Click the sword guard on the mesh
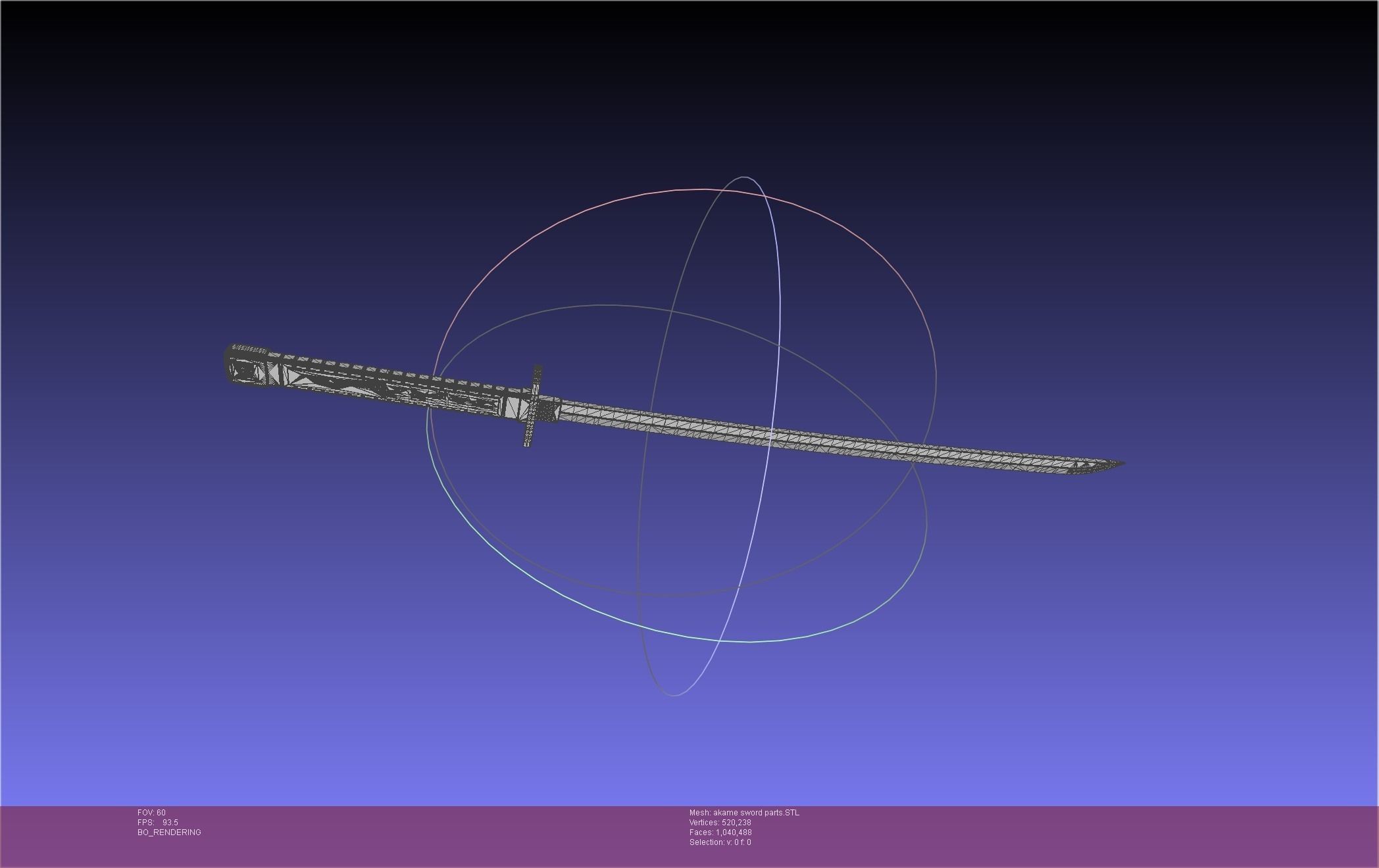This screenshot has width=1379, height=868. coord(533,406)
